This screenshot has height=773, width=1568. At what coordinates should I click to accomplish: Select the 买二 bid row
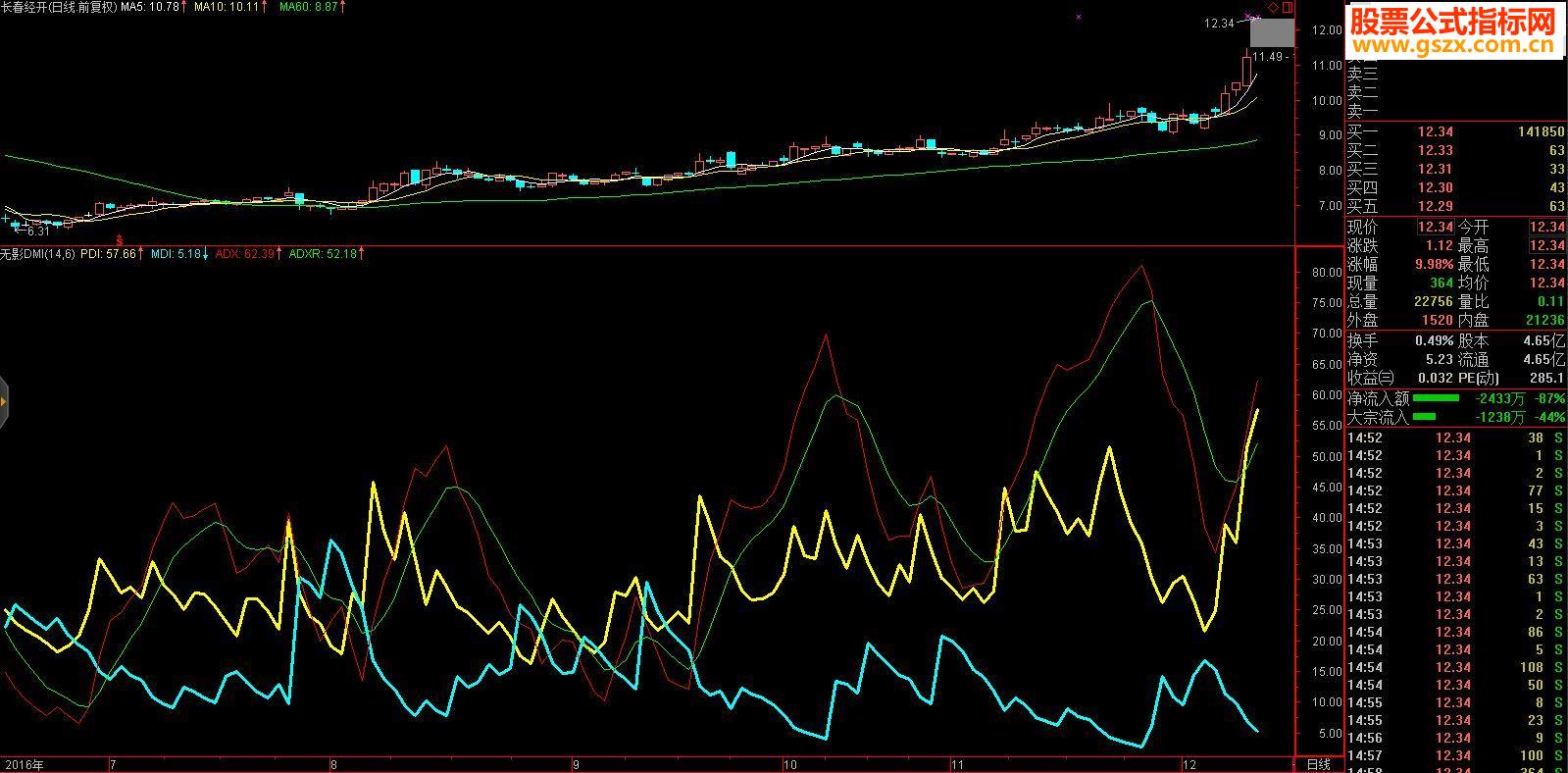(1456, 150)
